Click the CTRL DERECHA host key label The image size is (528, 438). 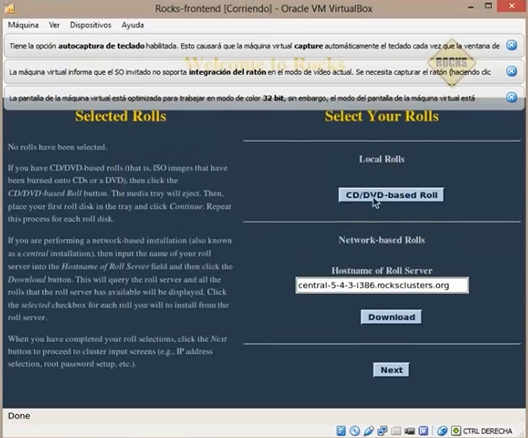487,431
